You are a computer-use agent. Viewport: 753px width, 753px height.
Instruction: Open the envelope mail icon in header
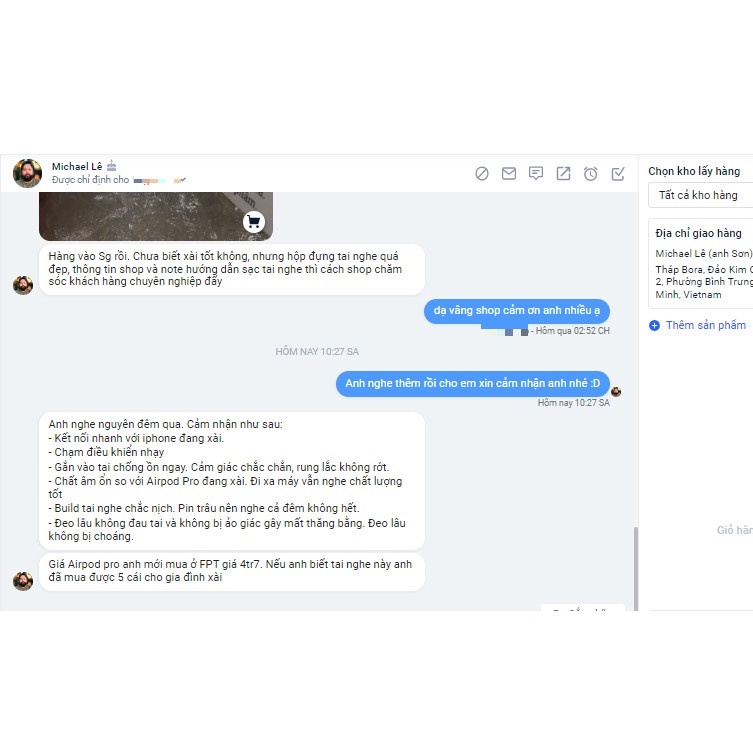click(x=509, y=173)
